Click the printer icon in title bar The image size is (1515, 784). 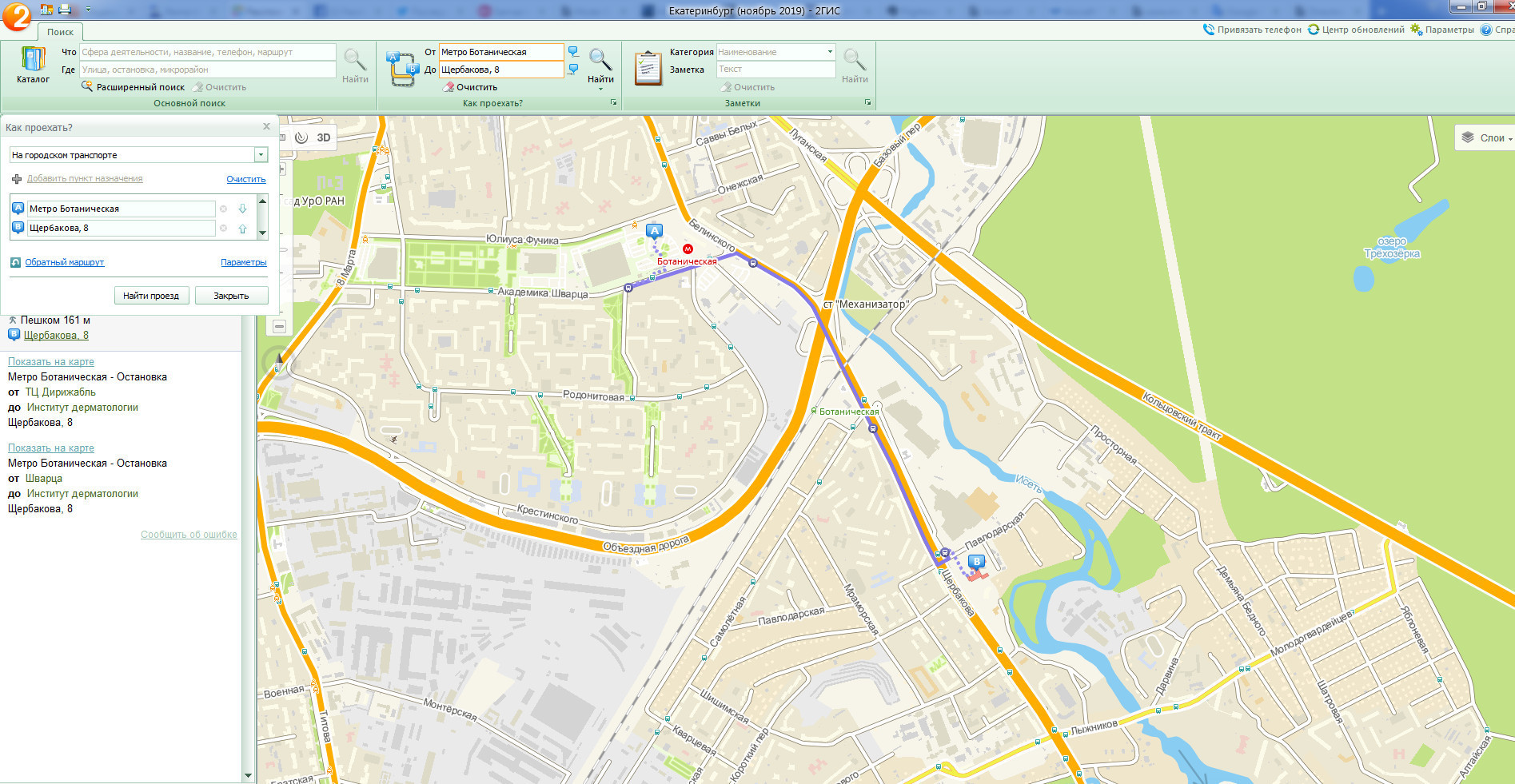66,10
